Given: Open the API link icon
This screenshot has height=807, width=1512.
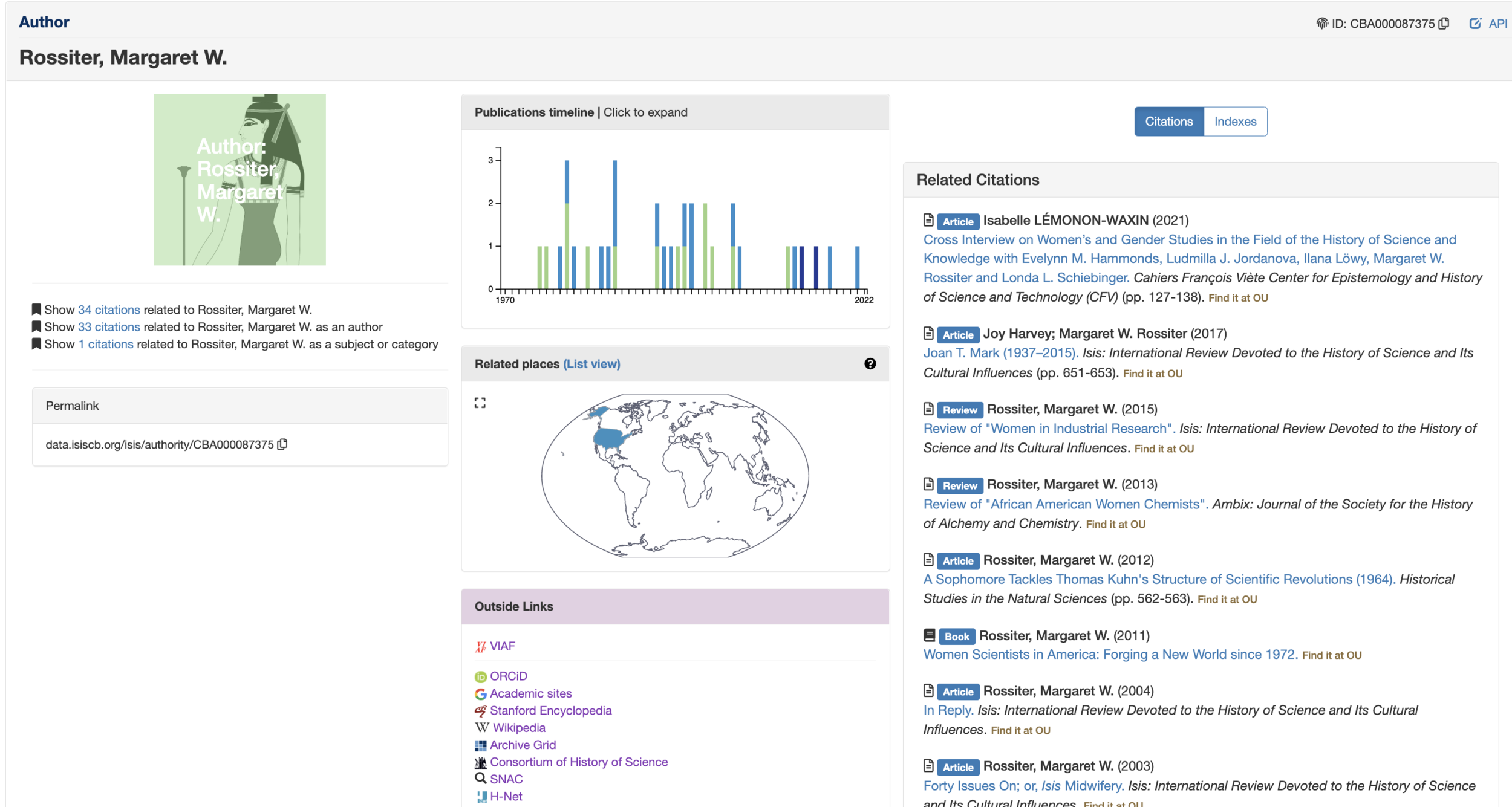Looking at the screenshot, I should [1475, 24].
